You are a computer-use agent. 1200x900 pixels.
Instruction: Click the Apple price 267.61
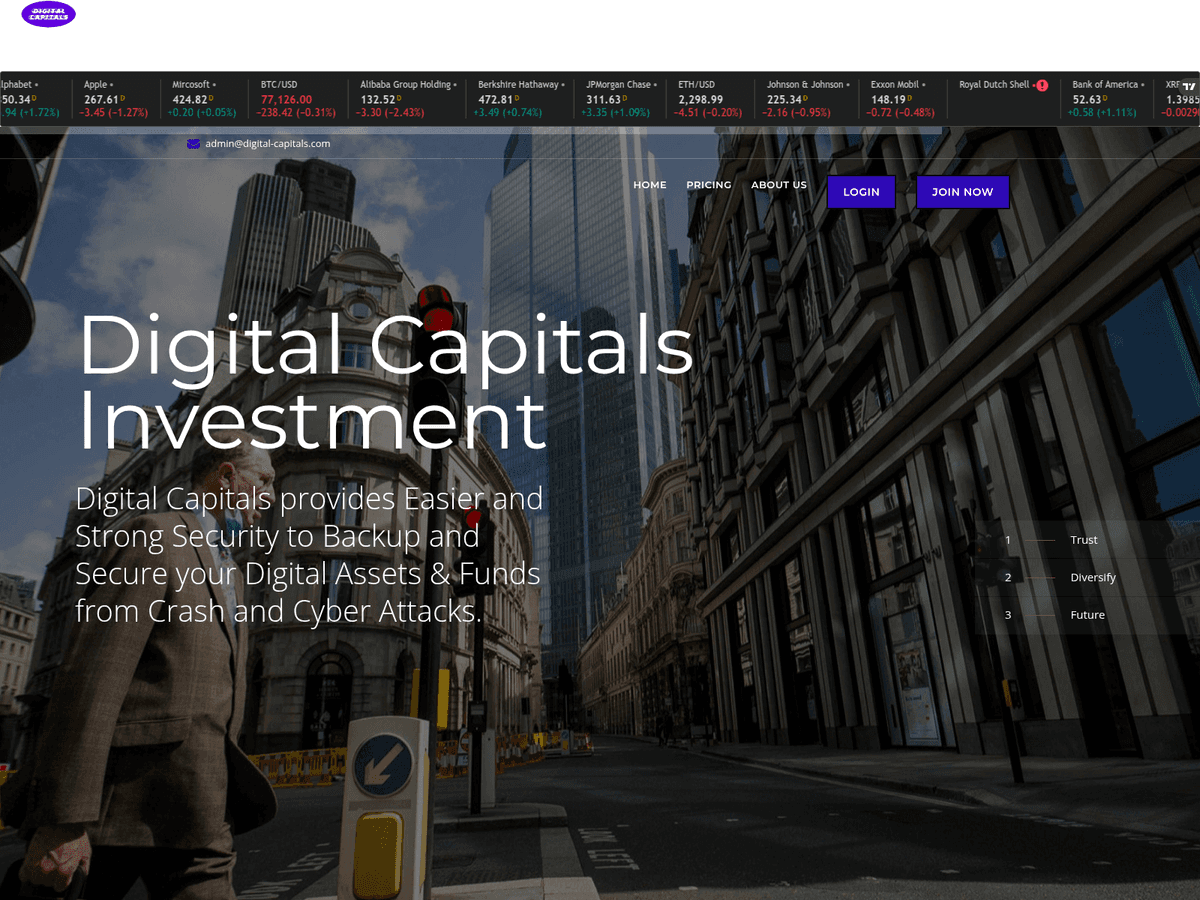click(x=102, y=100)
